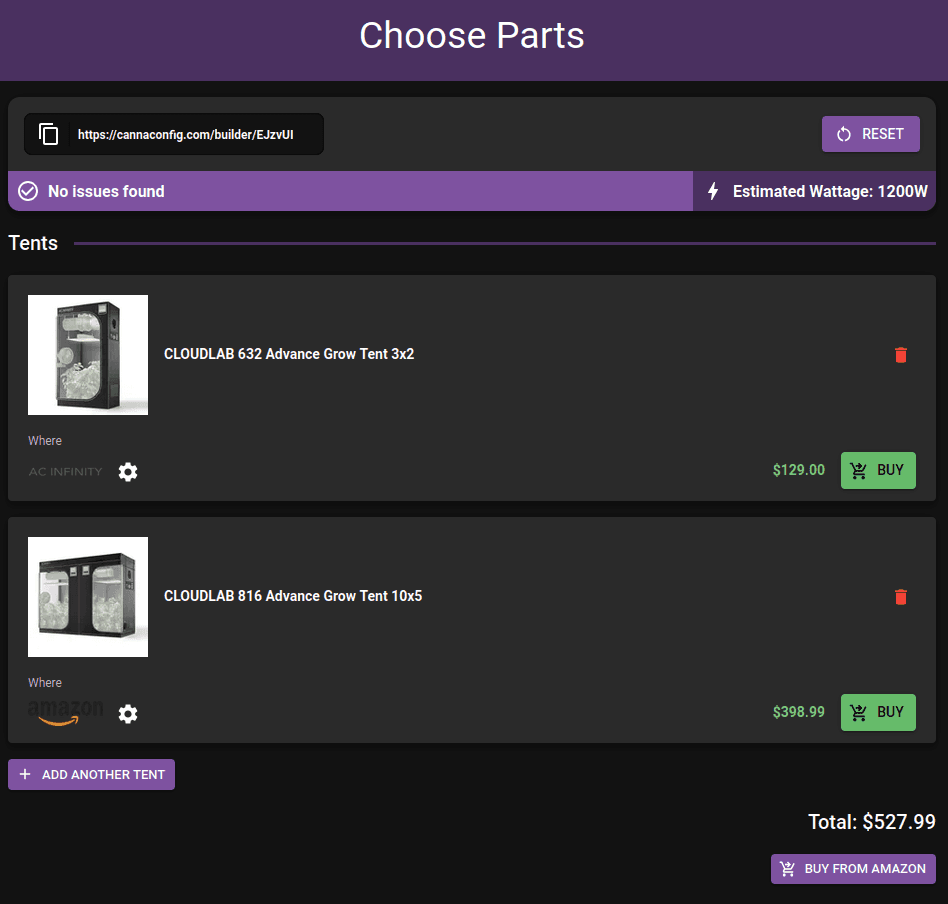This screenshot has width=948, height=904.
Task: Click the Tents section heading
Action: [x=33, y=243]
